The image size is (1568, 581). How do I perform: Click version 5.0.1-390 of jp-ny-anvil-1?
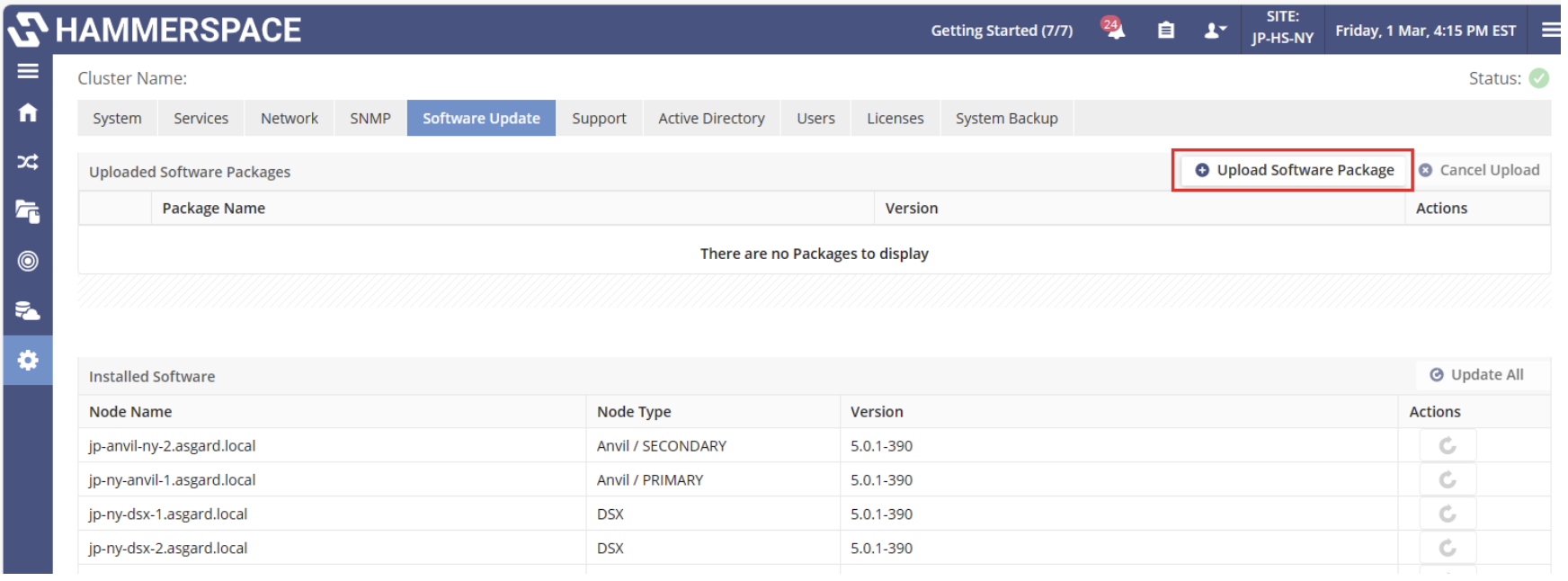click(x=881, y=480)
